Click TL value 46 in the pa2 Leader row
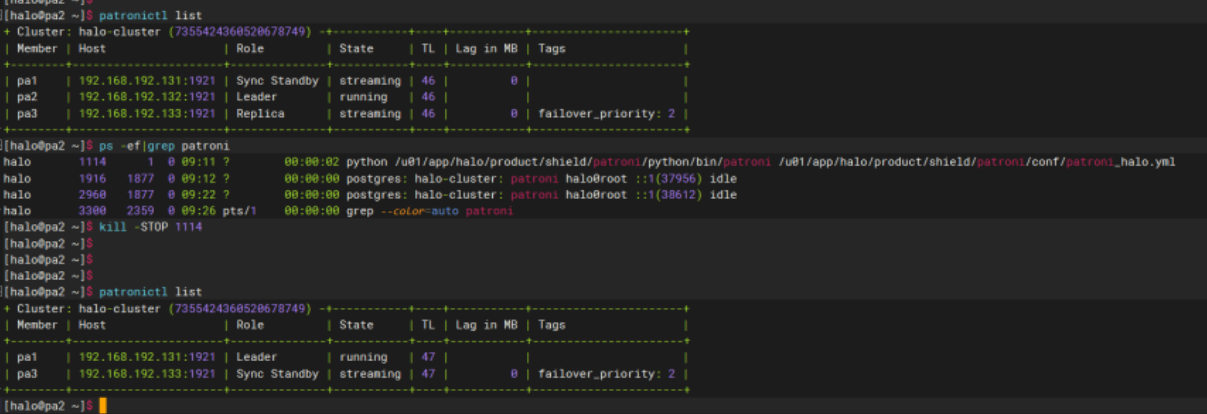The height and width of the screenshot is (414, 1207). (x=428, y=97)
